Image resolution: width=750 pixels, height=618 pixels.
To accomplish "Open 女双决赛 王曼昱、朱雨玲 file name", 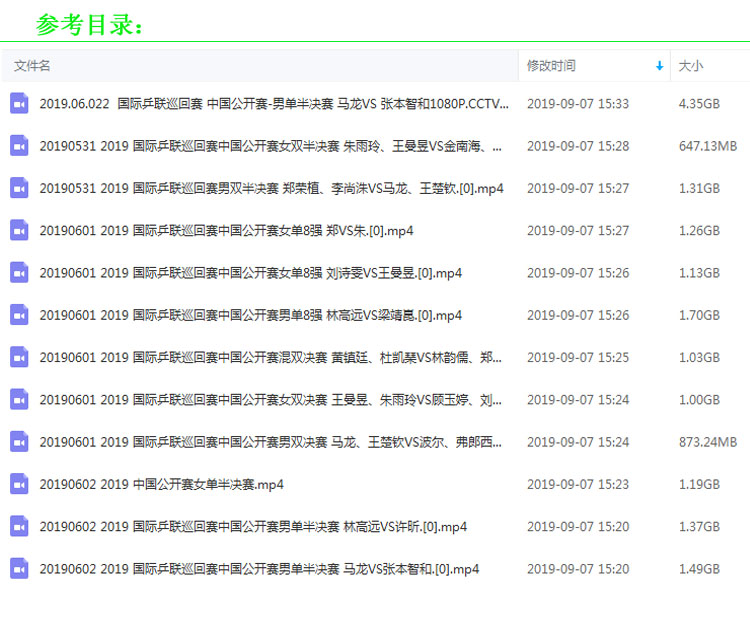I will (270, 400).
